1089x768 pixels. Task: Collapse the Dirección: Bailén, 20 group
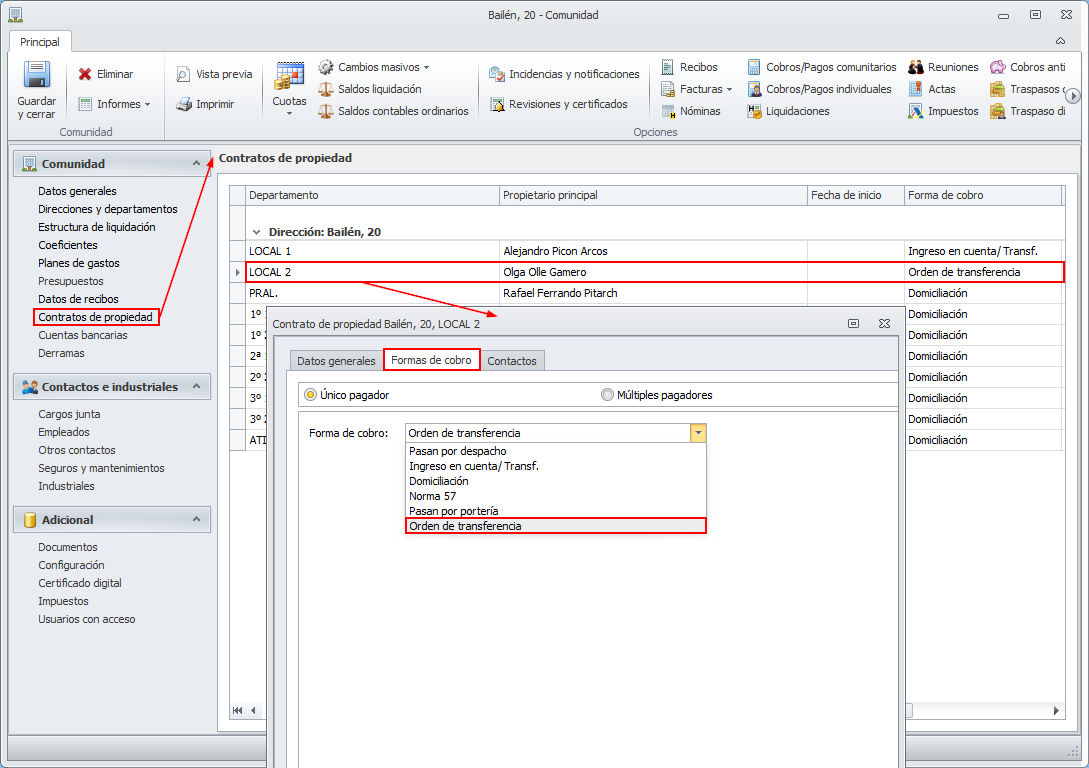coord(256,232)
